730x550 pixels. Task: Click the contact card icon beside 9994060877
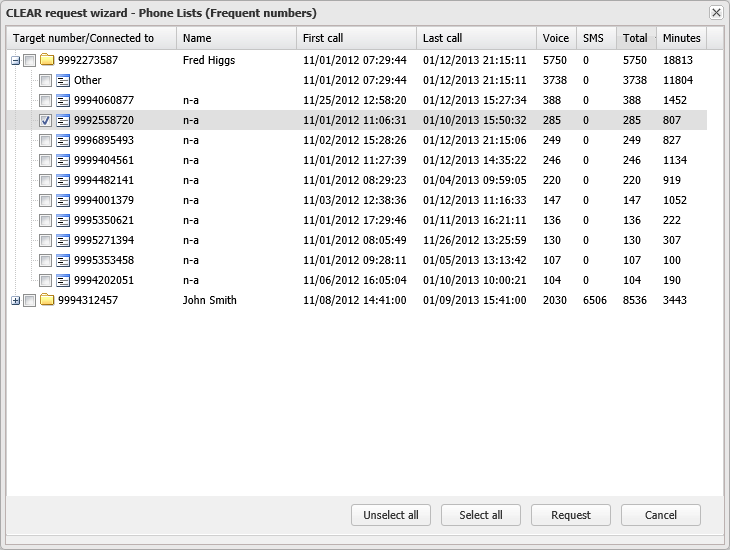(x=63, y=100)
